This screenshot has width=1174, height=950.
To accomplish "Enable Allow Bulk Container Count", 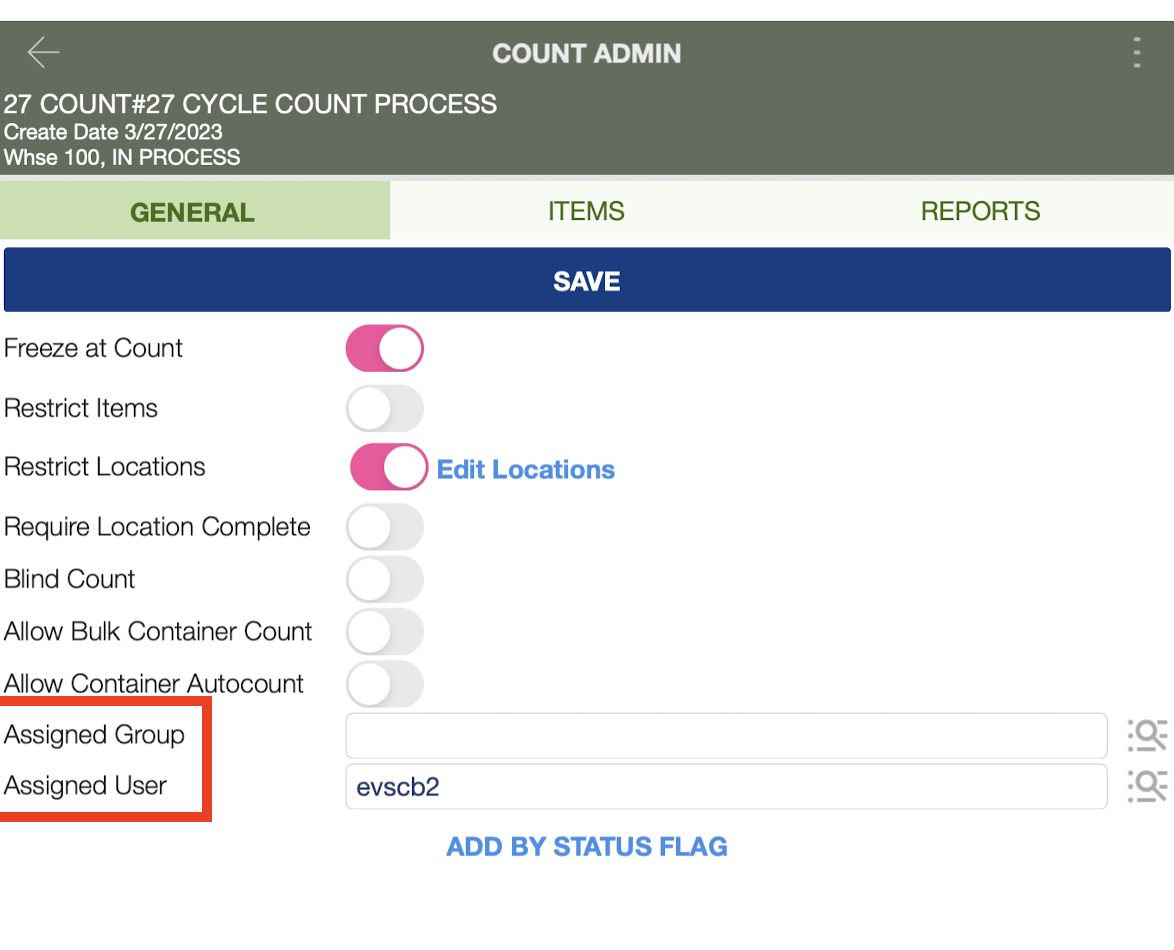I will 385,632.
